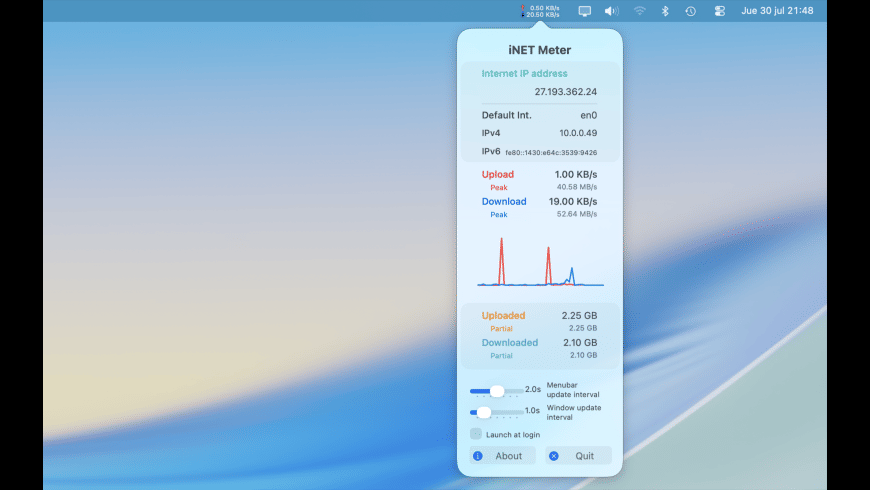This screenshot has width=870, height=490.
Task: Click the Default Int. label
Action: [x=507, y=115]
